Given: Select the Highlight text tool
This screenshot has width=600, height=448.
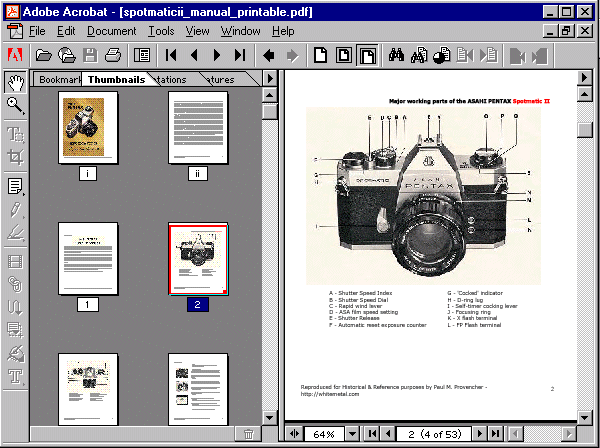Looking at the screenshot, I should 16,233.
